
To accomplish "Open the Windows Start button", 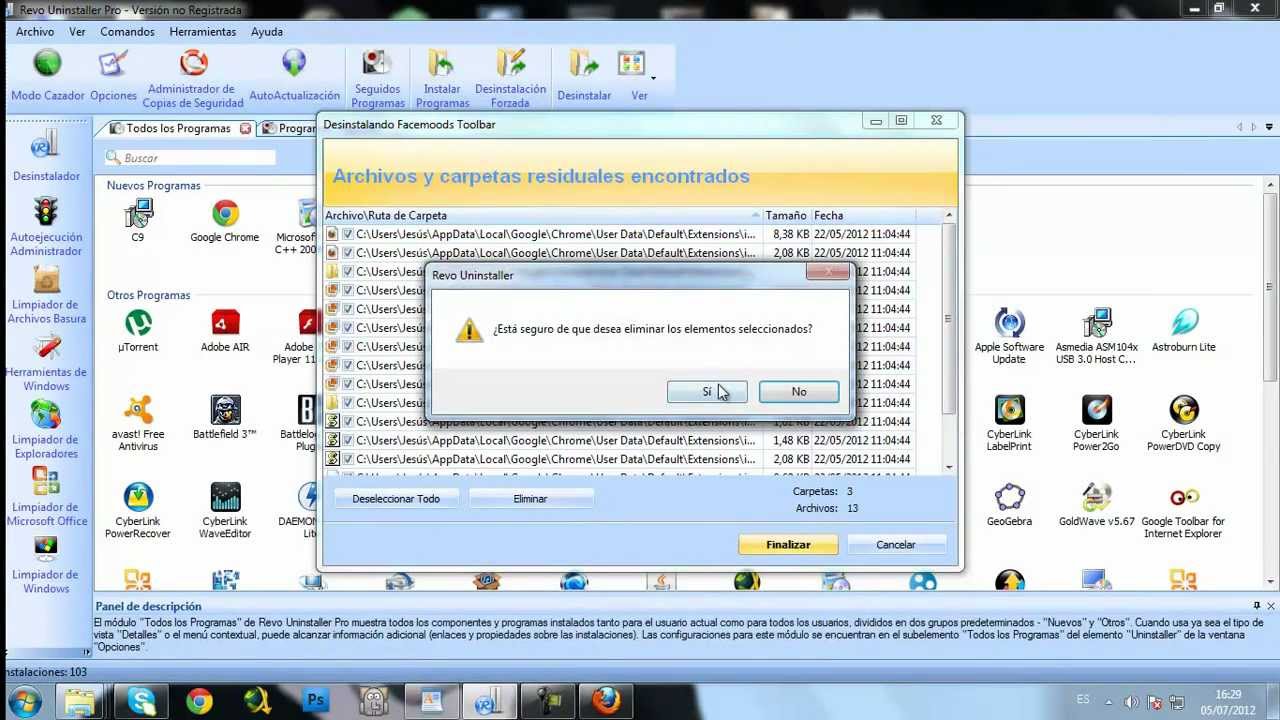I will point(24,701).
